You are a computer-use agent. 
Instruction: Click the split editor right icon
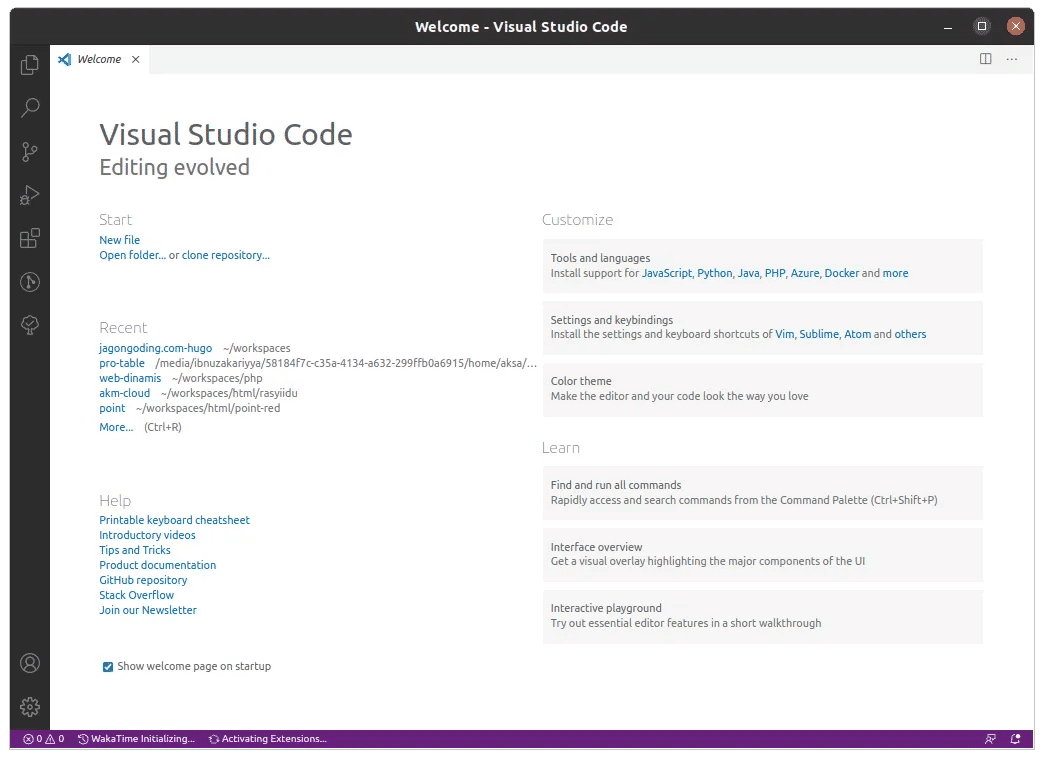(985, 59)
